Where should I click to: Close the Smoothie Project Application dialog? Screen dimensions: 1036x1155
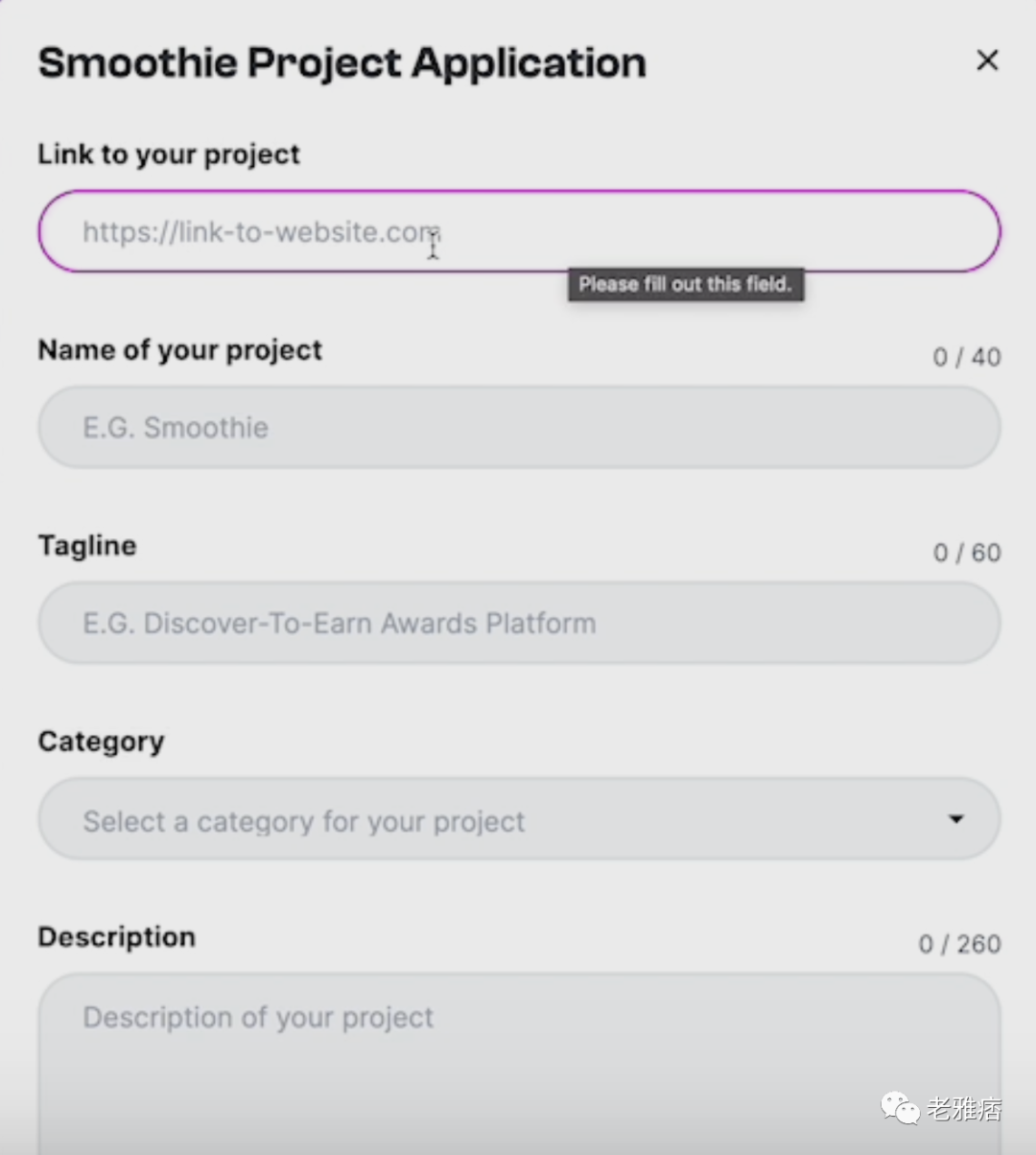987,60
